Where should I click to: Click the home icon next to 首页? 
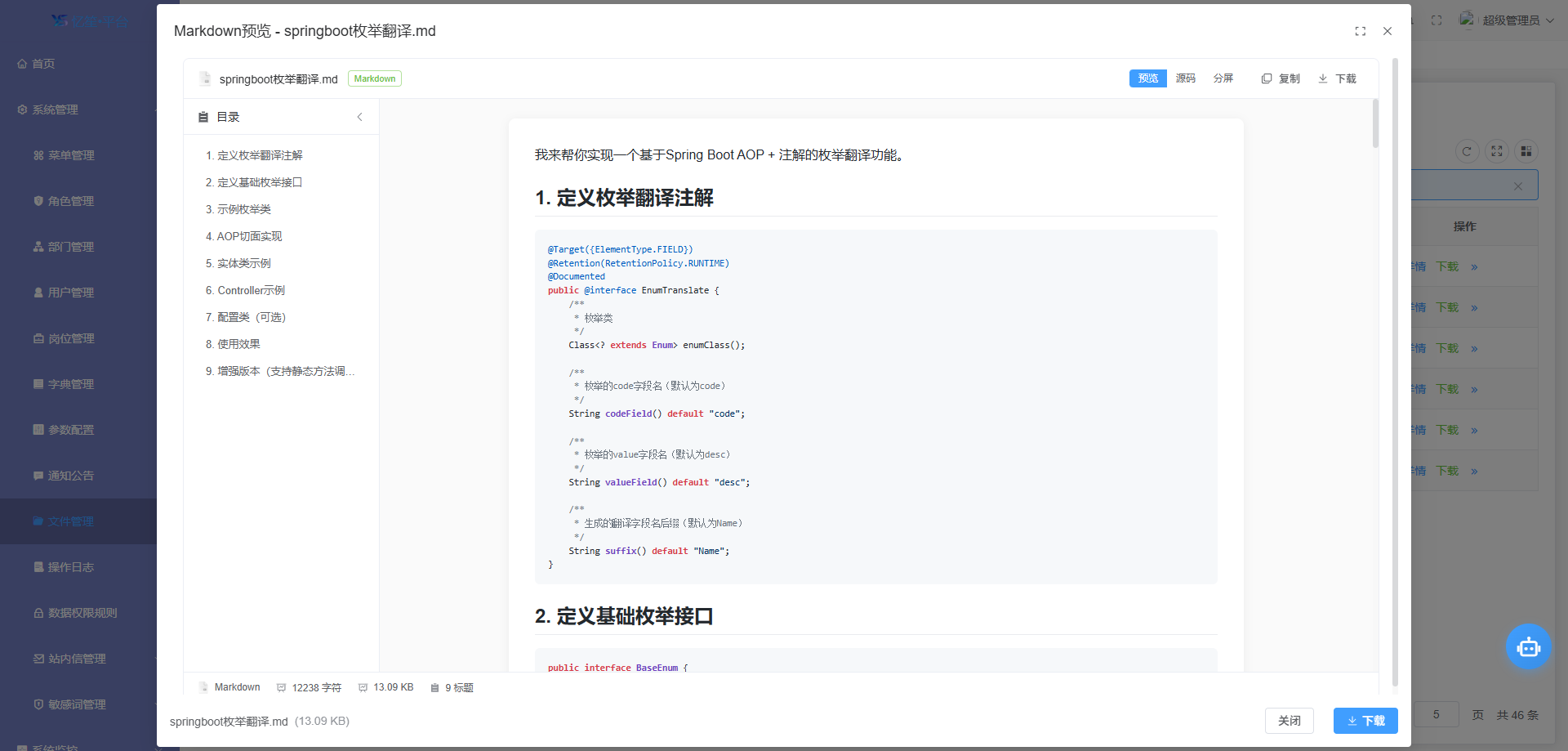coord(22,64)
